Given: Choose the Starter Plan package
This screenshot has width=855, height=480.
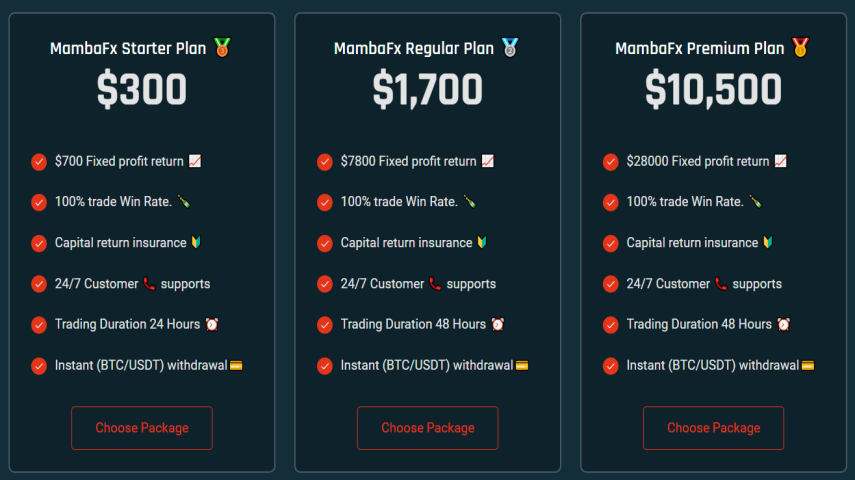Looking at the screenshot, I should (x=142, y=428).
